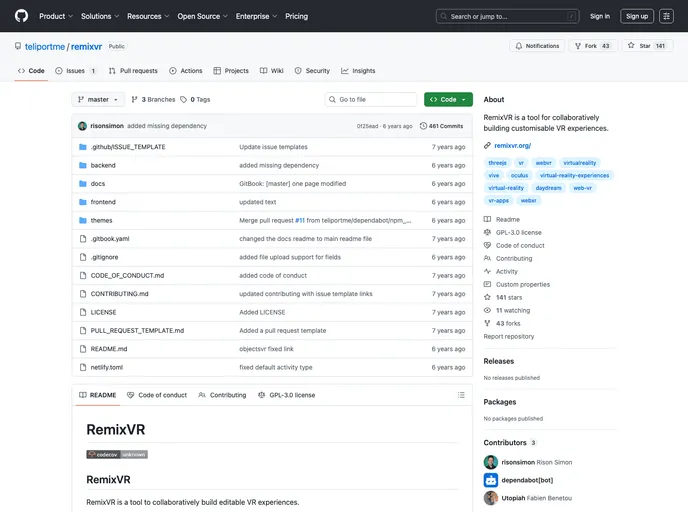Expand the master branch dropdown

tap(99, 100)
